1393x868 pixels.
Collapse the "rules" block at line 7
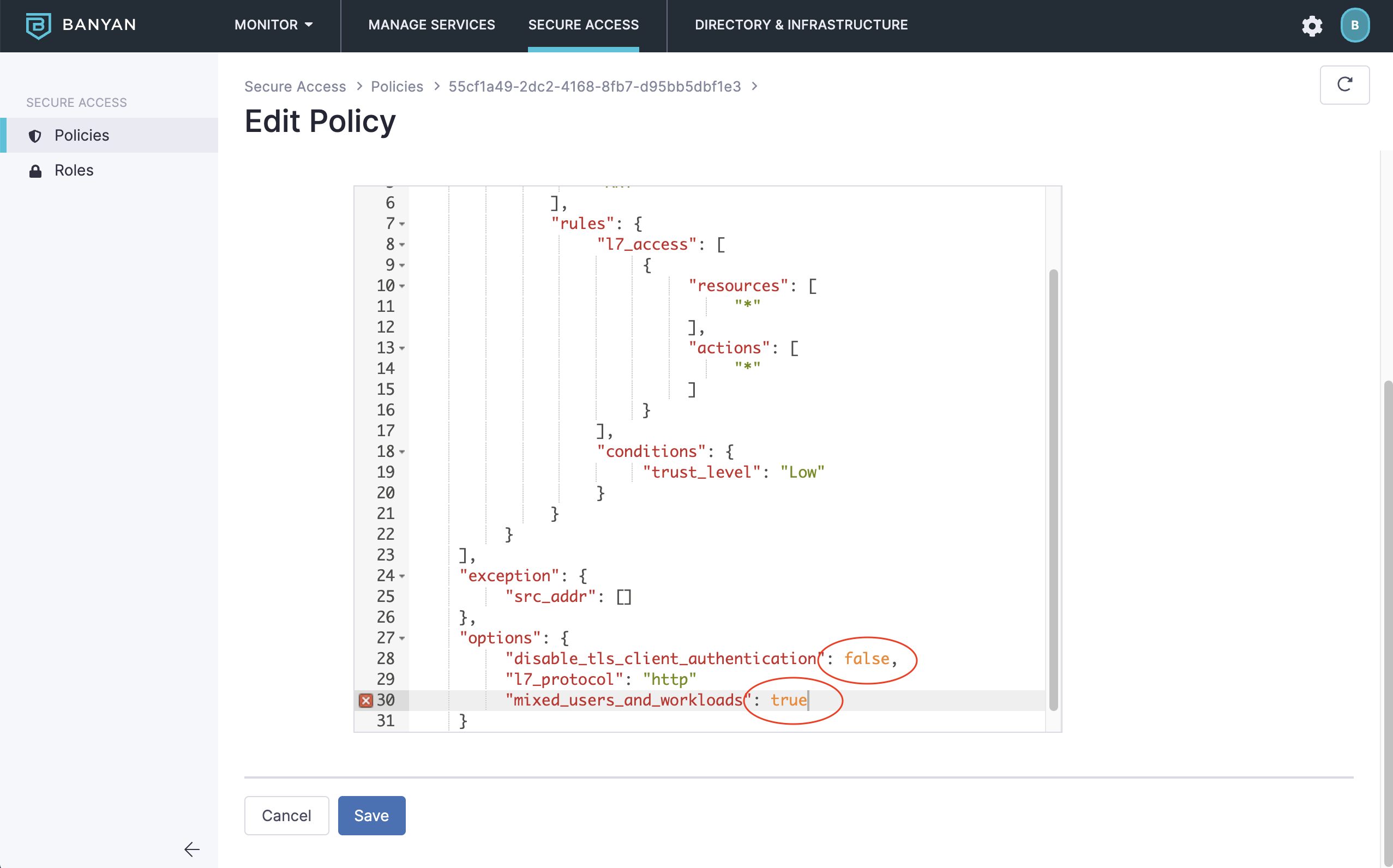(x=402, y=224)
